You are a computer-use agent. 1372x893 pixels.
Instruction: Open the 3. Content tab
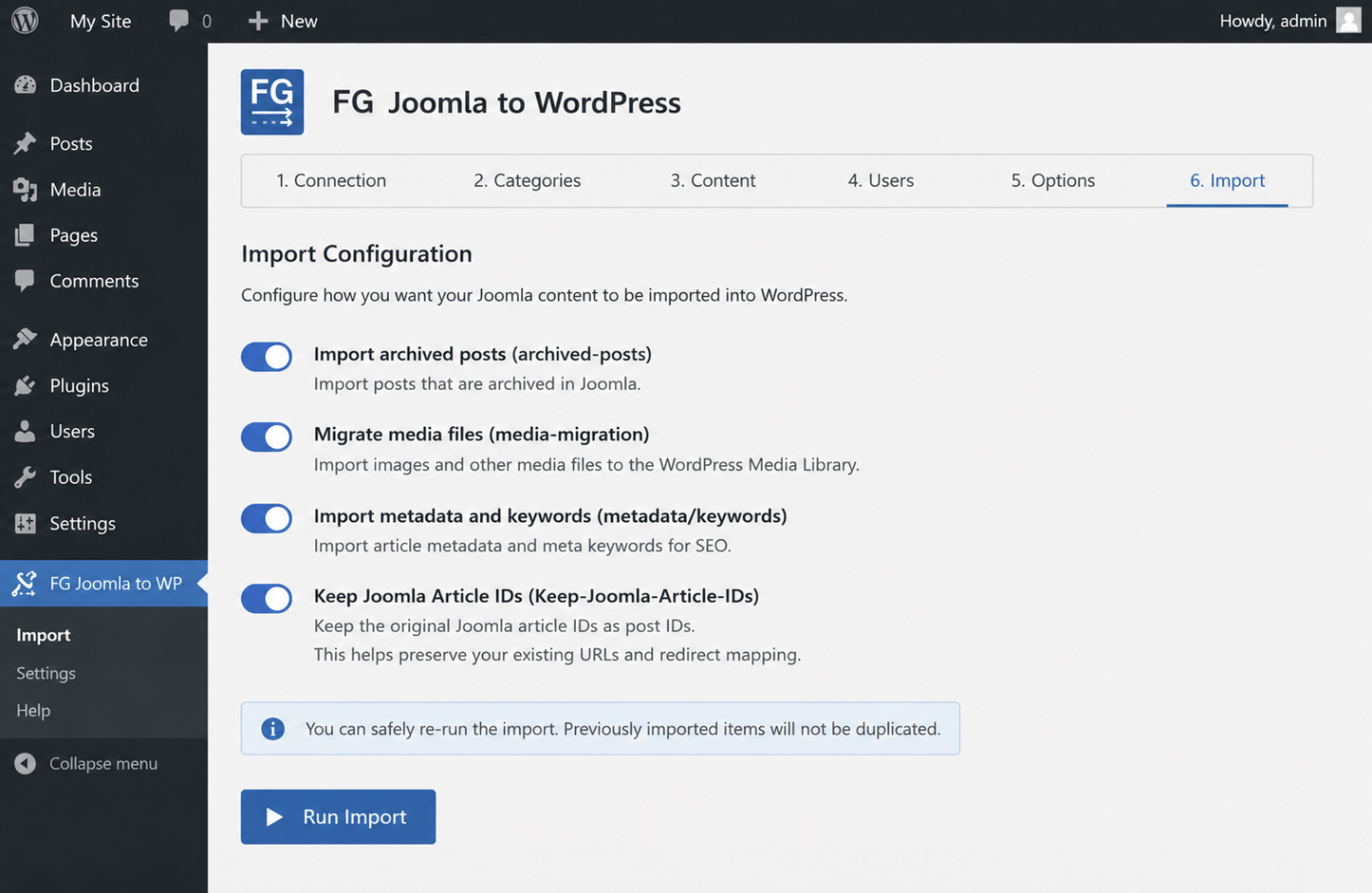click(x=713, y=180)
